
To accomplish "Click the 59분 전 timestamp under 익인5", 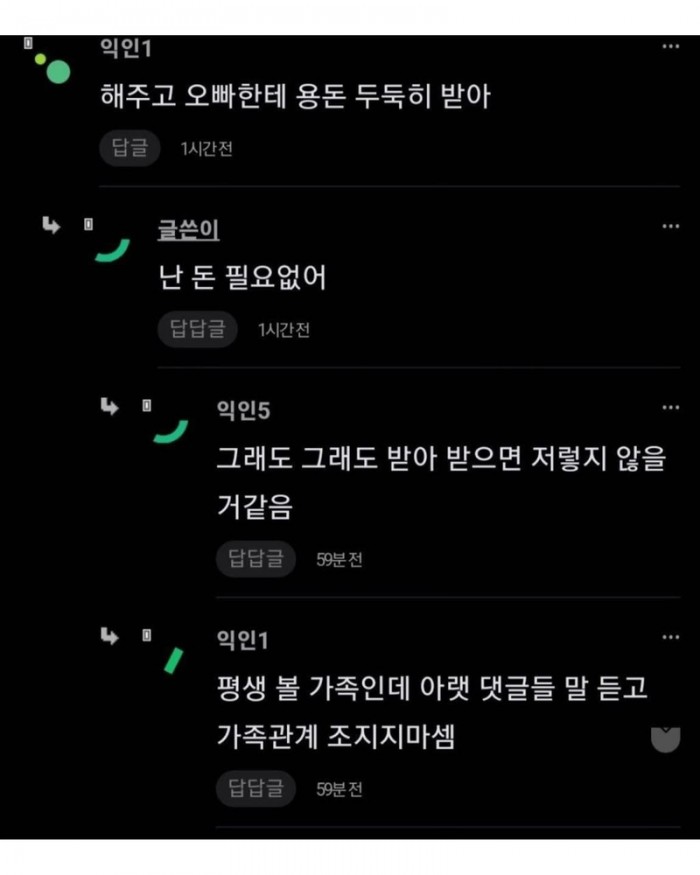I will point(339,559).
